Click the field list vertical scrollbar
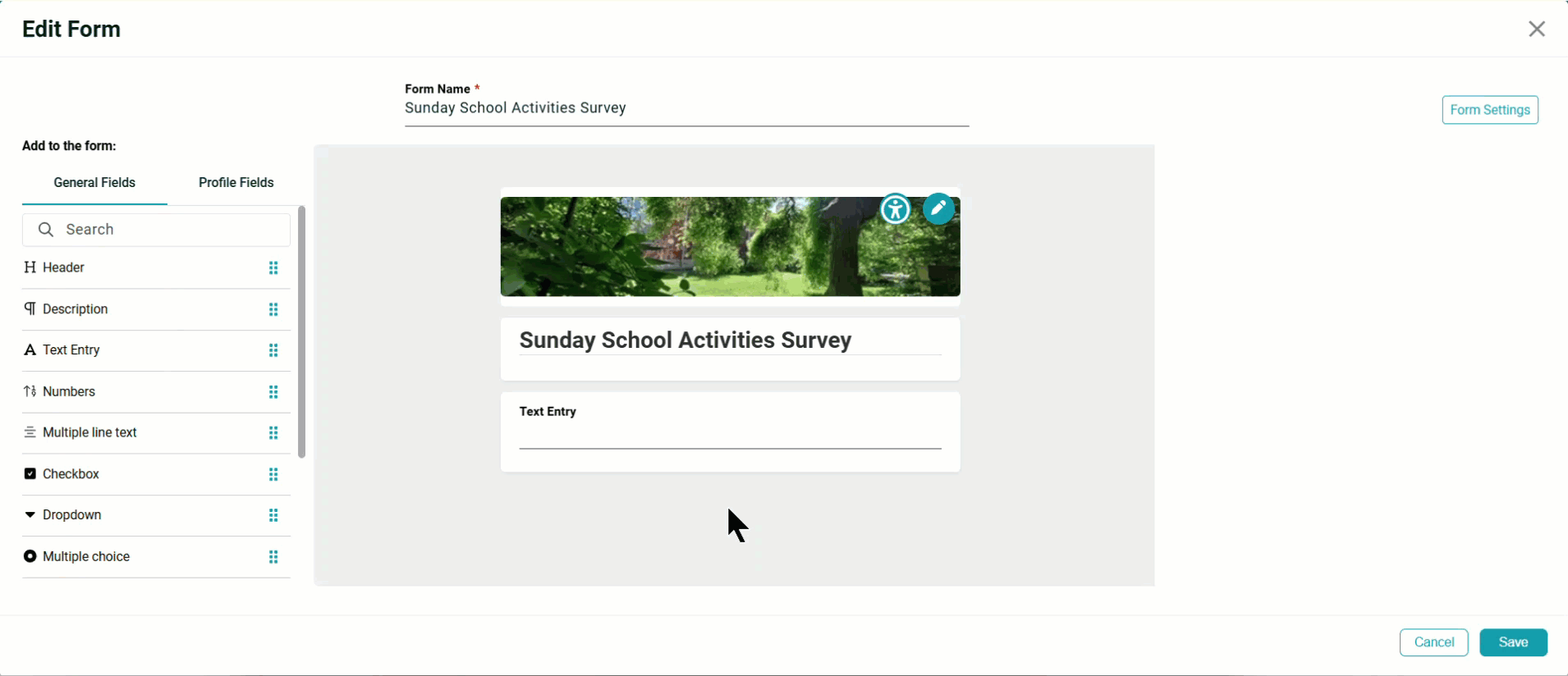 (301, 332)
